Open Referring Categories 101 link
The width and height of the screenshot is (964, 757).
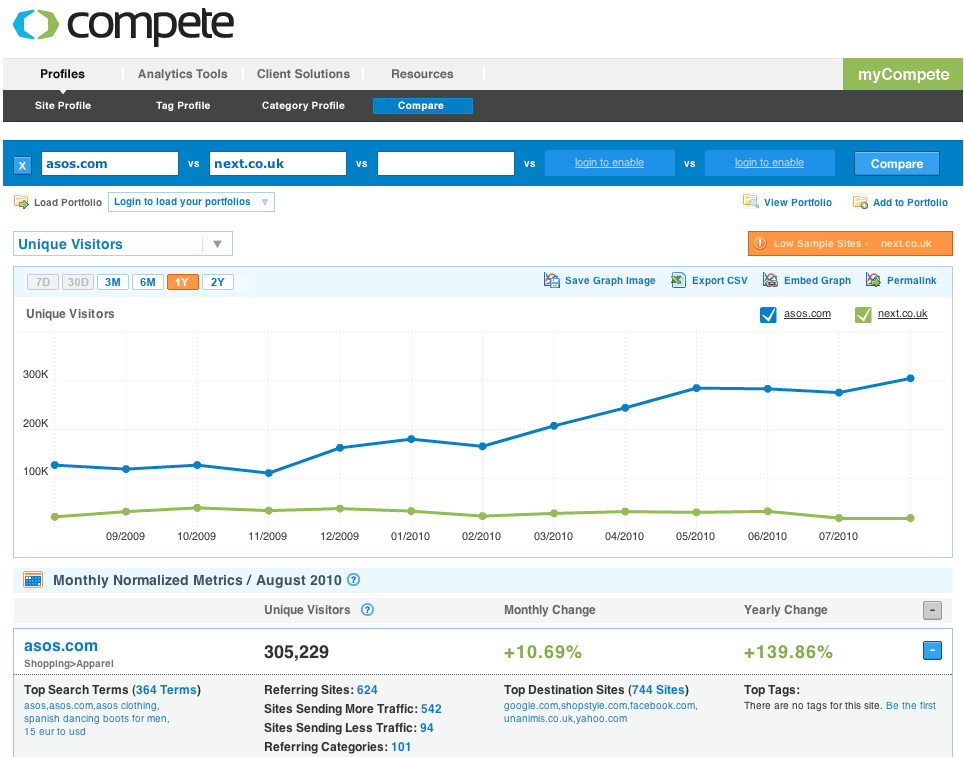tap(401, 747)
